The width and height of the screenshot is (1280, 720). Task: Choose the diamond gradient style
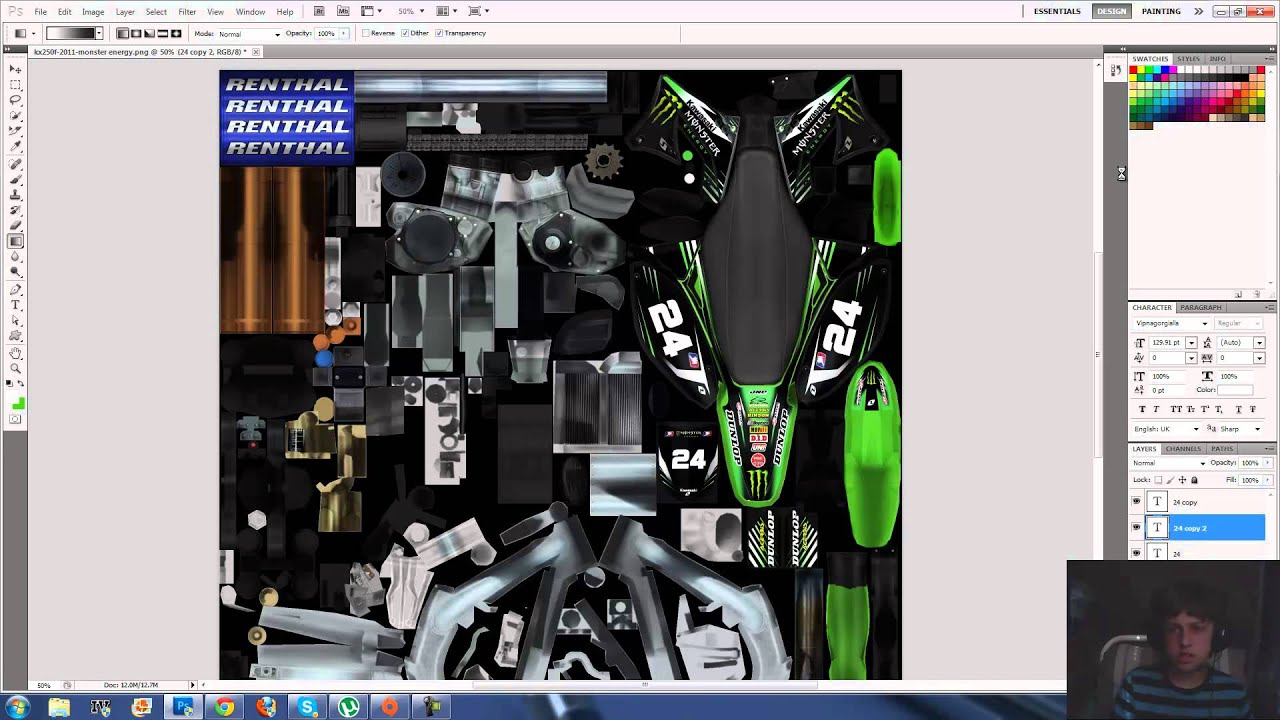pos(176,33)
